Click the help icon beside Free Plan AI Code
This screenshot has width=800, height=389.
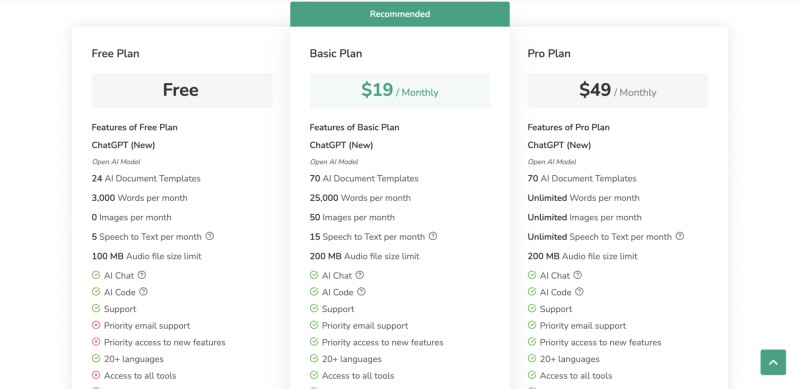[x=143, y=292]
